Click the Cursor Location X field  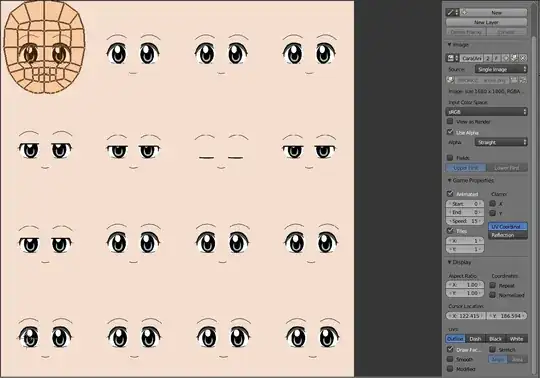466,316
